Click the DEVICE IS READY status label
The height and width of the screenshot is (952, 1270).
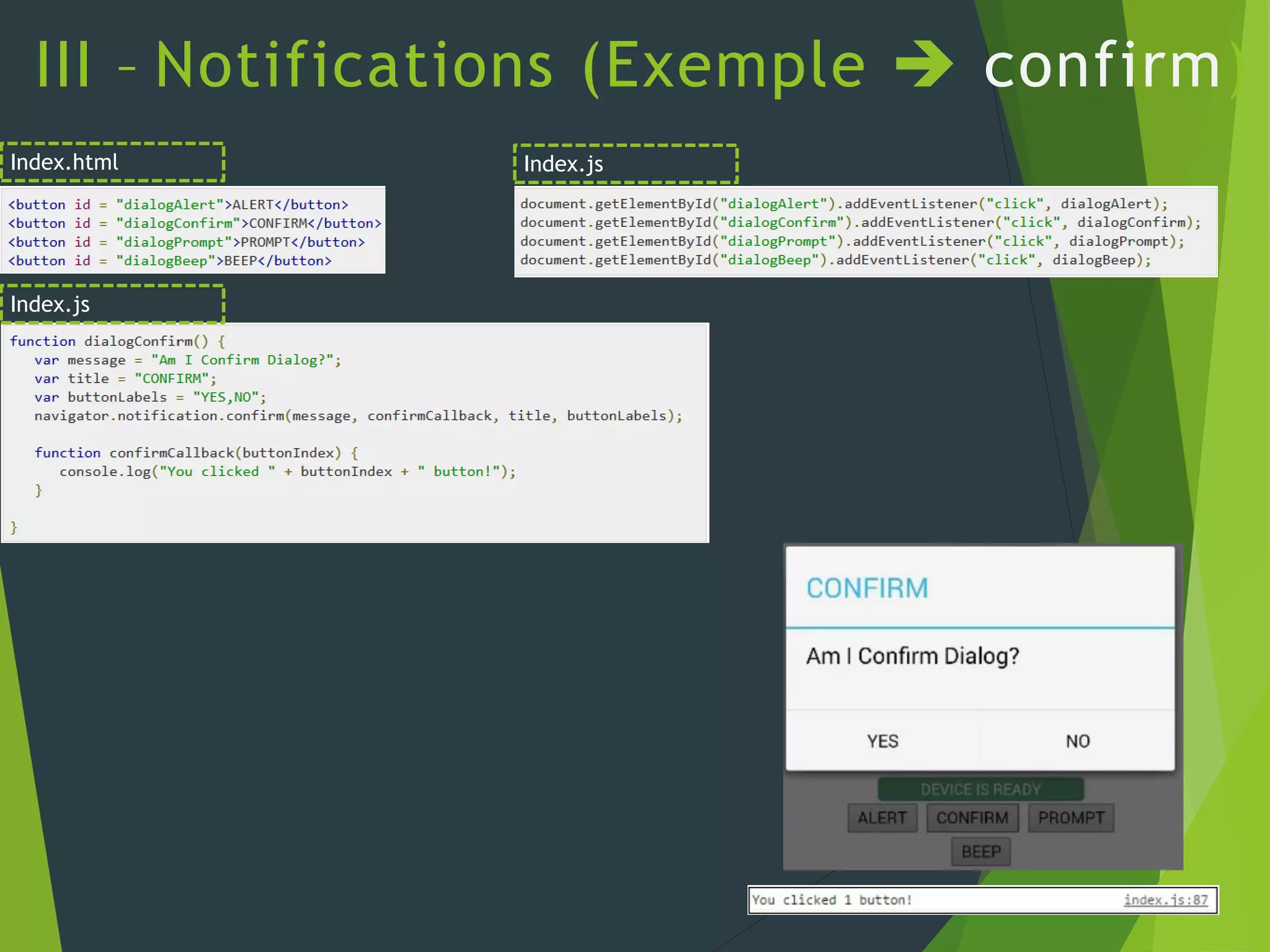(980, 789)
